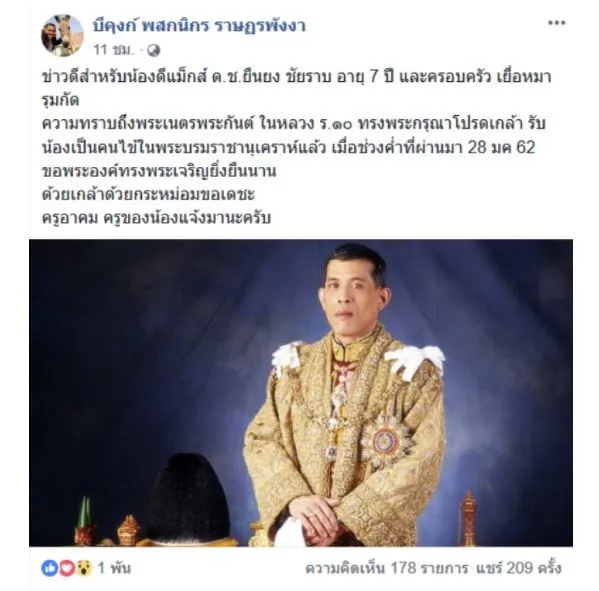Open the poster's profile picture
The width and height of the screenshot is (599, 591).
62,36
